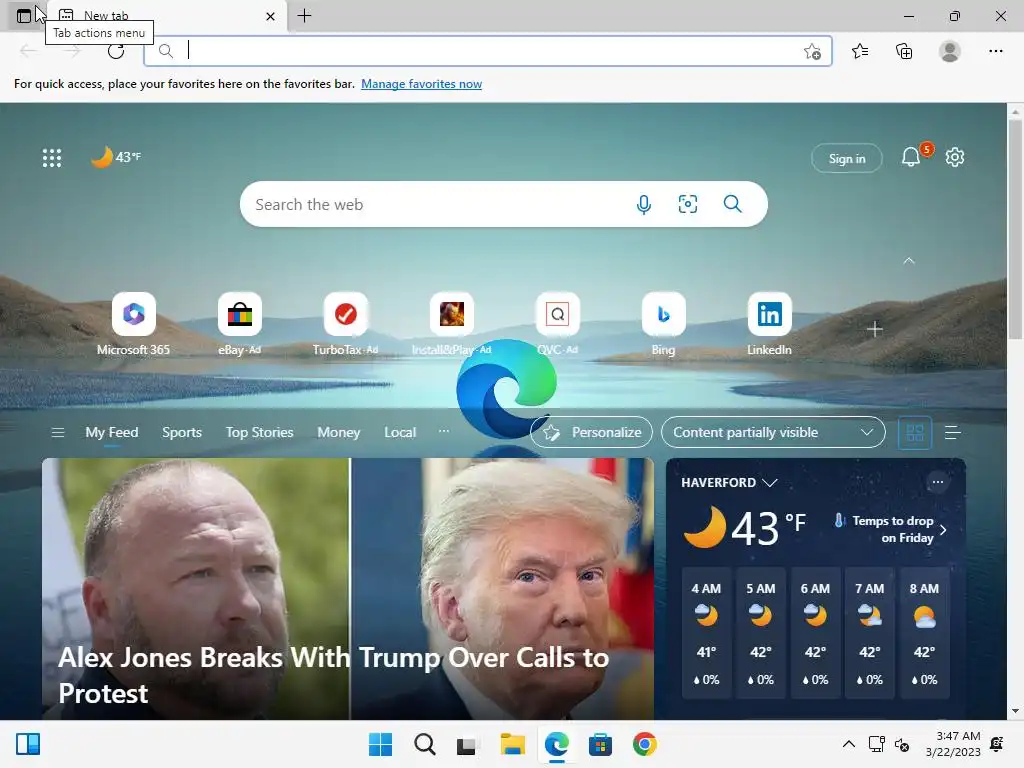The image size is (1024, 768).
Task: Open the profile avatar icon
Action: (950, 51)
